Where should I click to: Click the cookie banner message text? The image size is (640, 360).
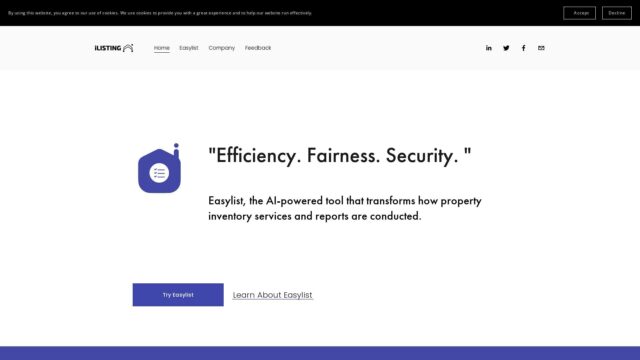pyautogui.click(x=160, y=13)
